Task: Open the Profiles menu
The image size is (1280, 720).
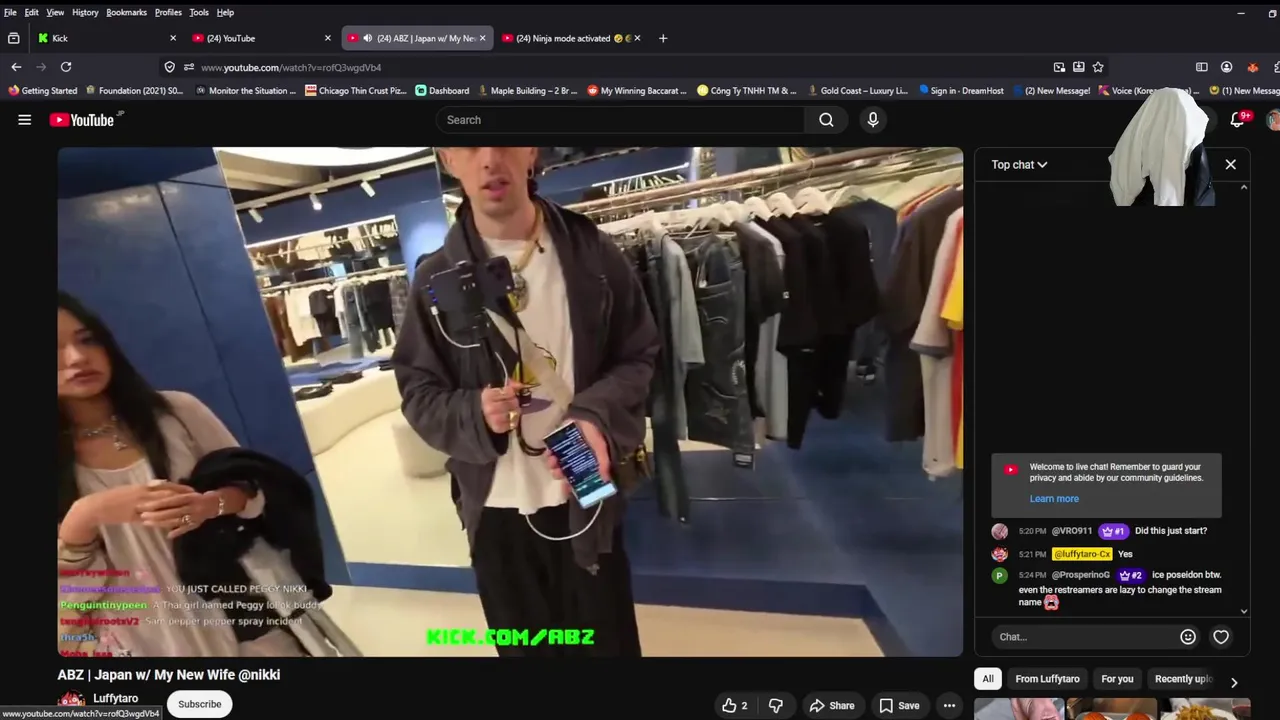Action: (x=168, y=12)
